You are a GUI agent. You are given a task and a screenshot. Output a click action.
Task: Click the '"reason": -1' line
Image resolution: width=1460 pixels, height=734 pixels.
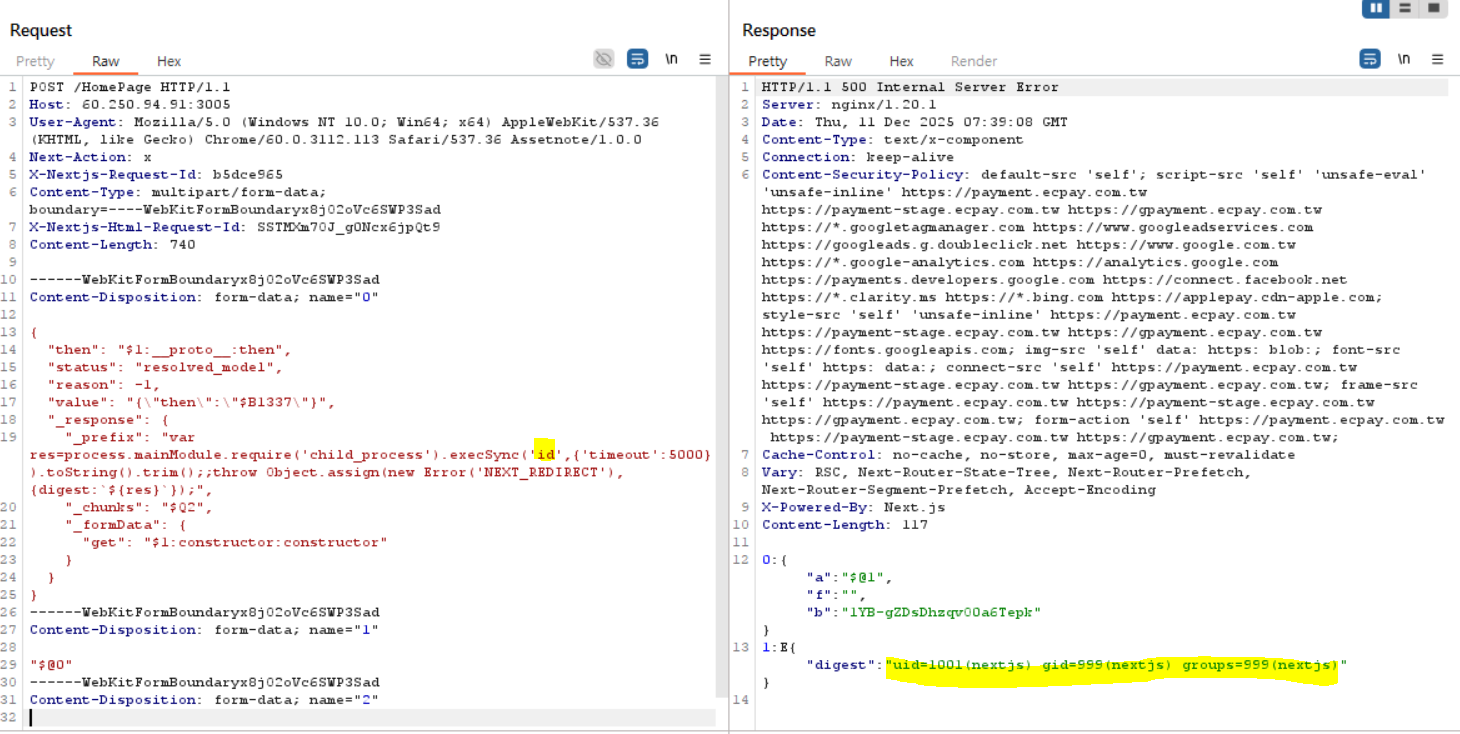(103, 384)
